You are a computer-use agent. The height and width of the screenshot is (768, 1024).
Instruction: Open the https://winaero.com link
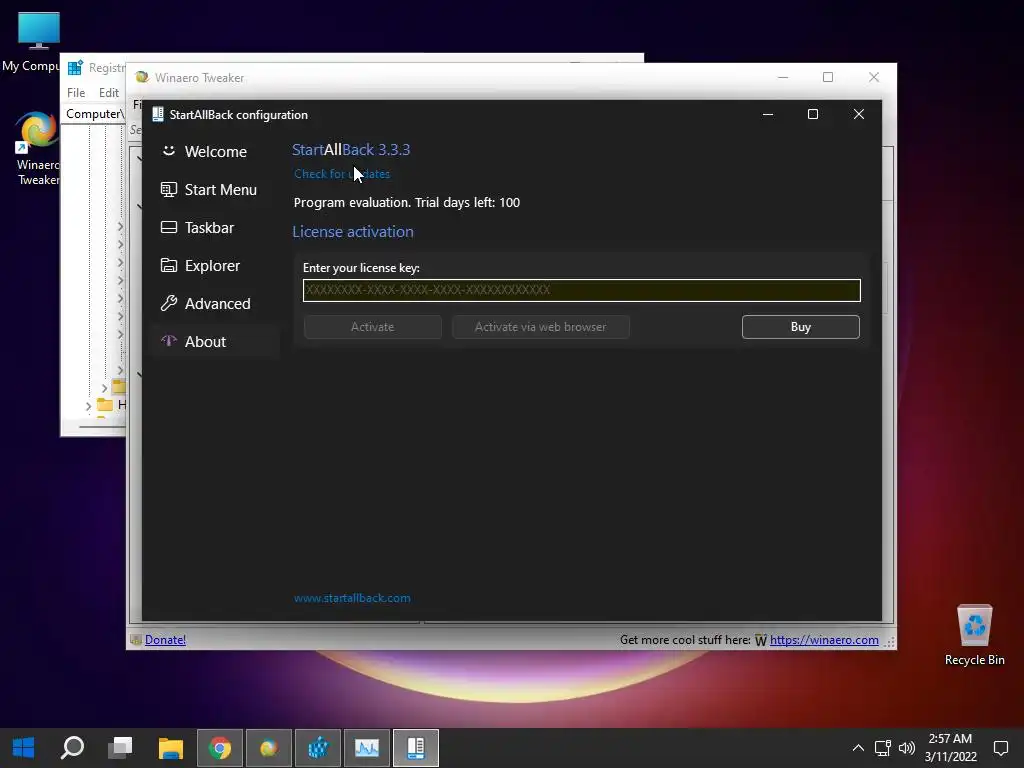point(824,640)
